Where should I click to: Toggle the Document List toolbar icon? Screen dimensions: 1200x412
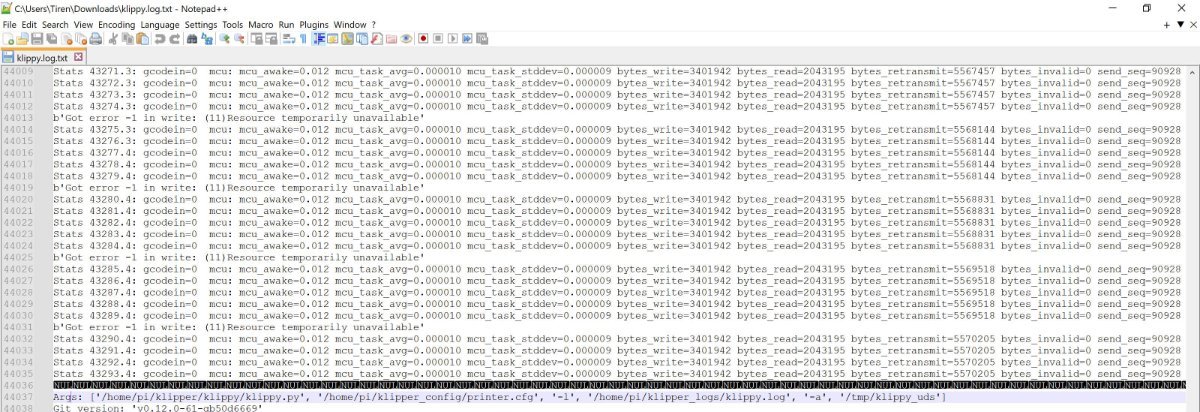pyautogui.click(x=362, y=39)
